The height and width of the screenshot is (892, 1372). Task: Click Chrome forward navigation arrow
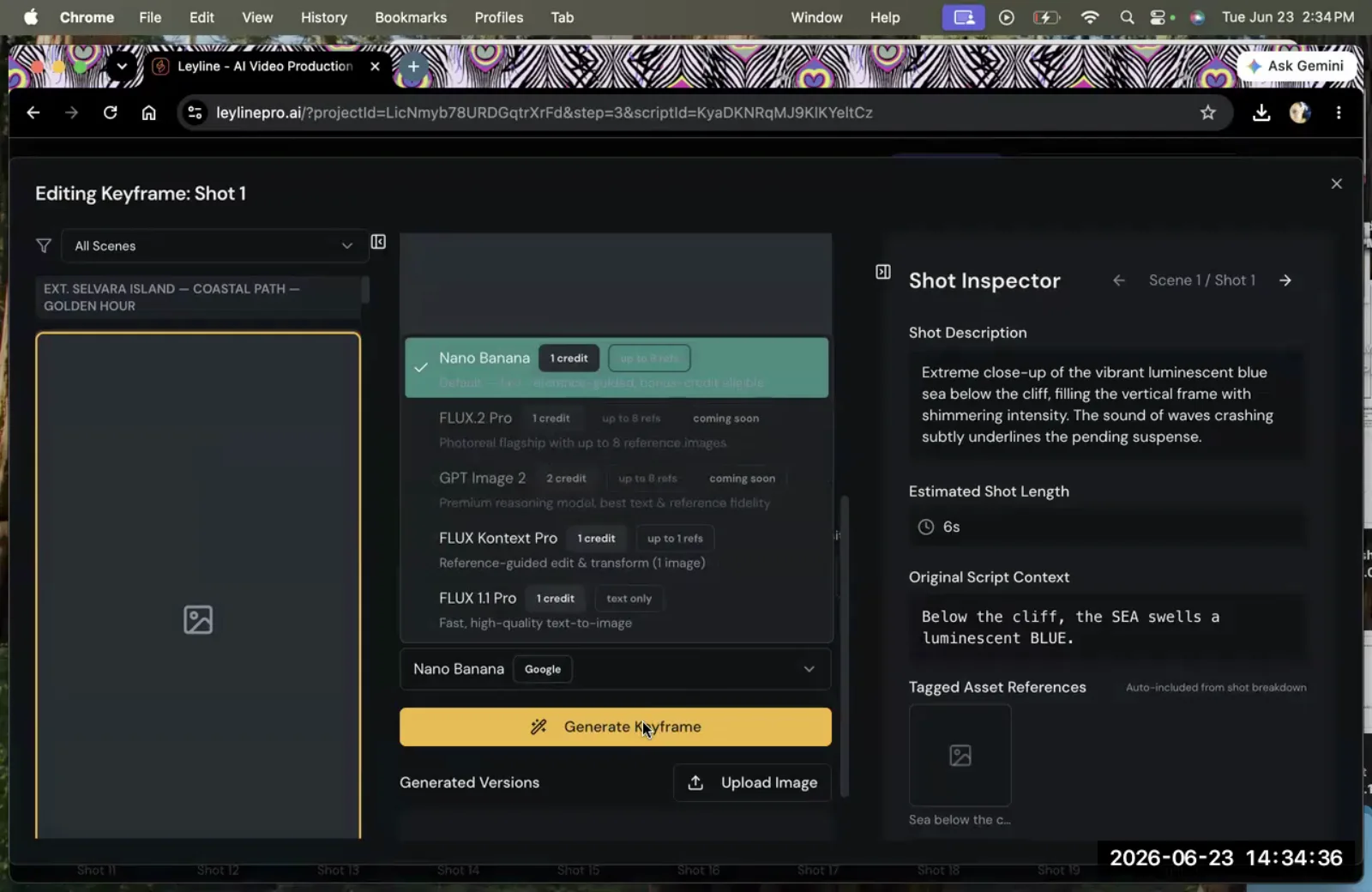click(x=71, y=112)
